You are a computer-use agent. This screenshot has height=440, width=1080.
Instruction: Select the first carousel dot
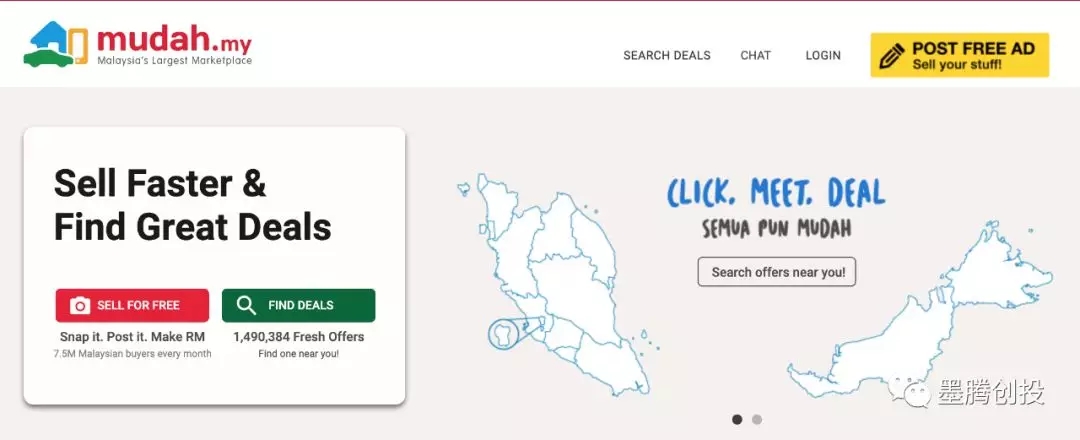[737, 420]
